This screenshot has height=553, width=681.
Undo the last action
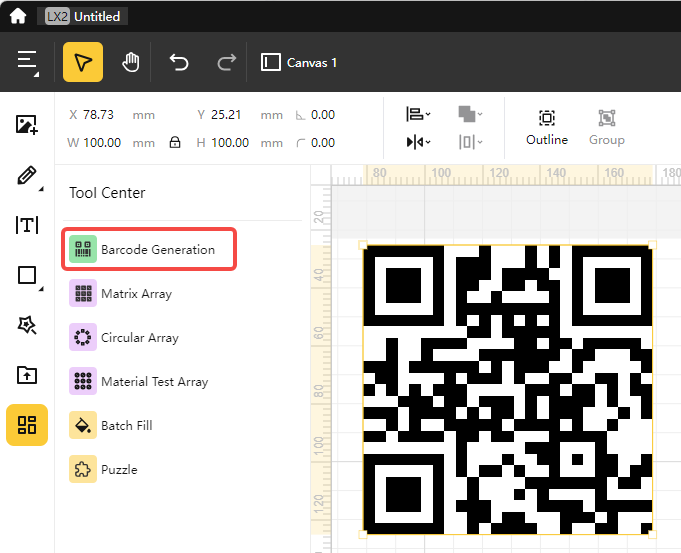(179, 62)
